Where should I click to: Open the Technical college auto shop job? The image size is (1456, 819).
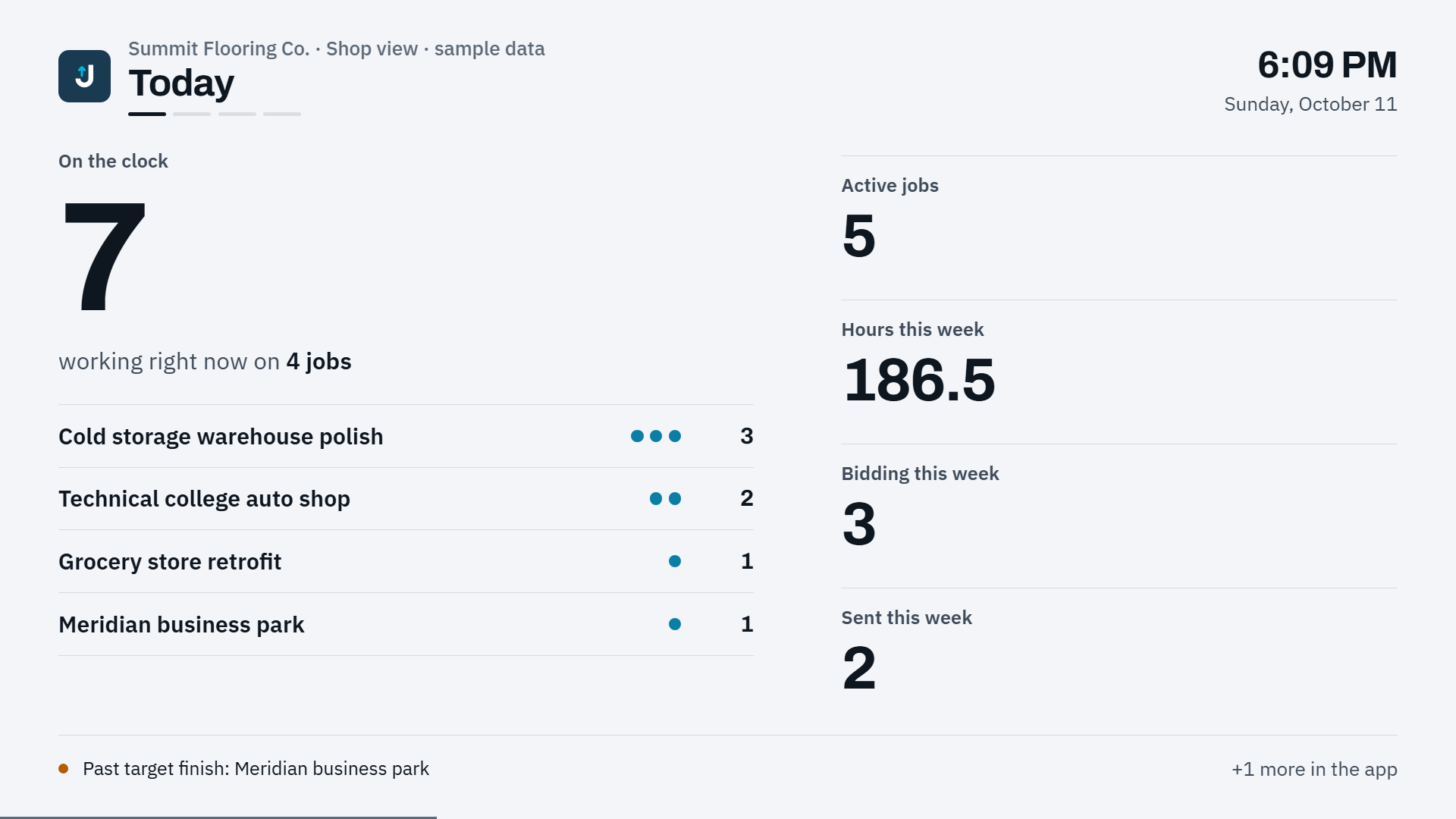406,498
